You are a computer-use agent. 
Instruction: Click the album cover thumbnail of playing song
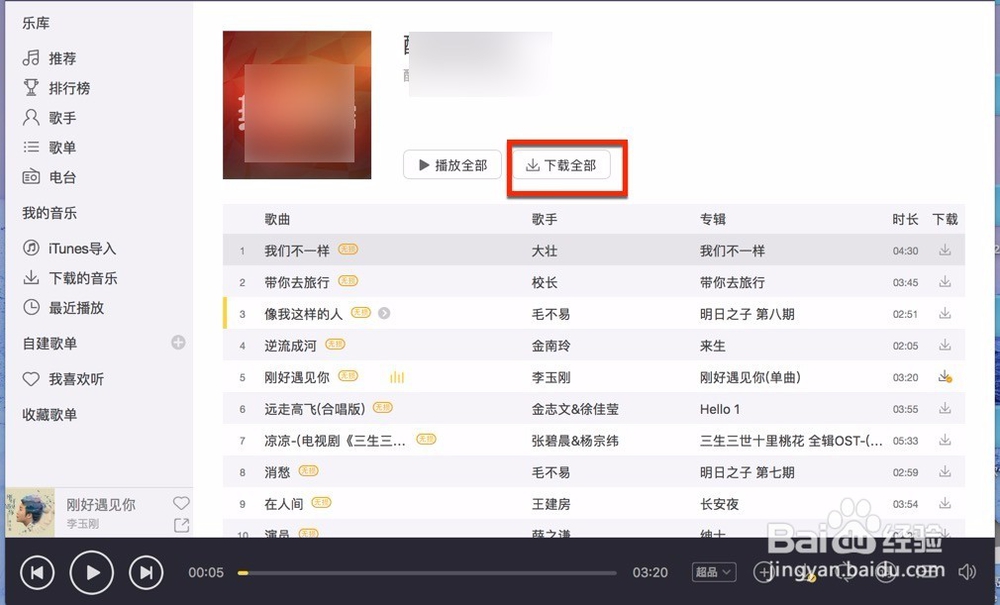29,511
